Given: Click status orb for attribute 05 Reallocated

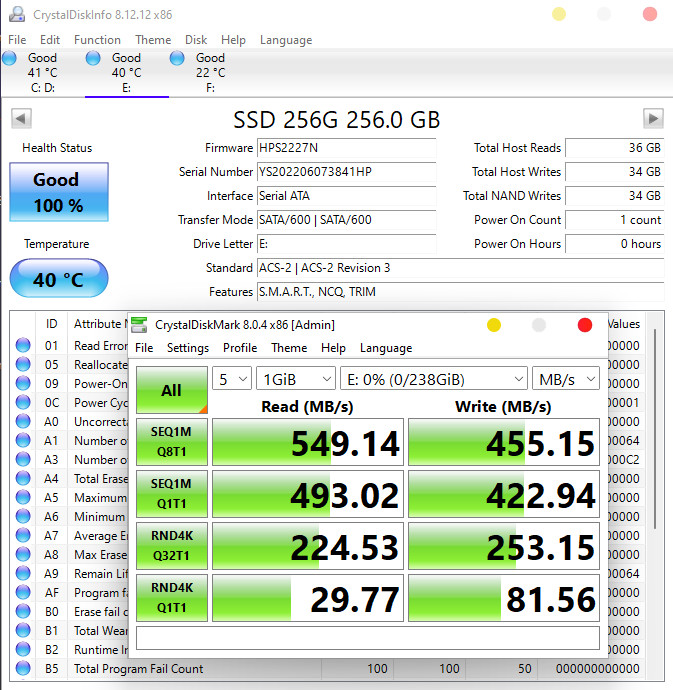Looking at the screenshot, I should (x=23, y=364).
